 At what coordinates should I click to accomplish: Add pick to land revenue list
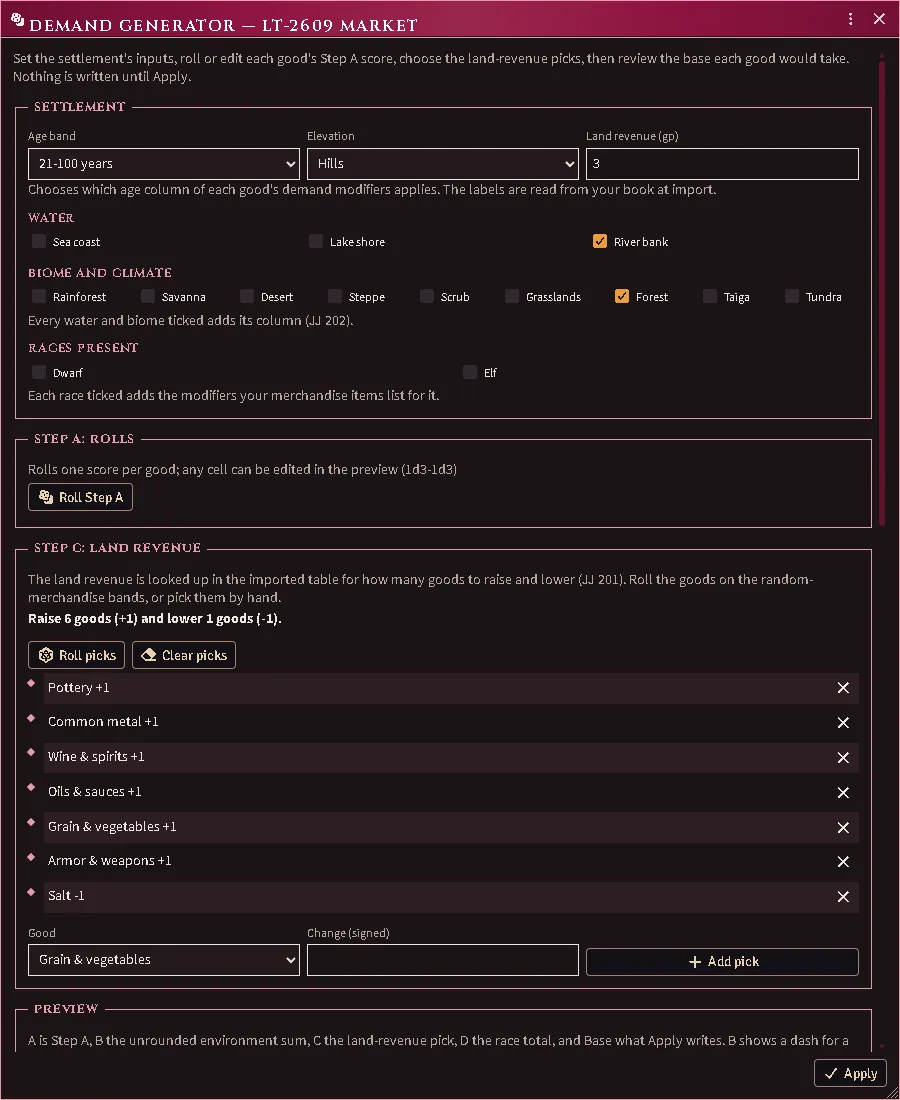[x=722, y=962]
